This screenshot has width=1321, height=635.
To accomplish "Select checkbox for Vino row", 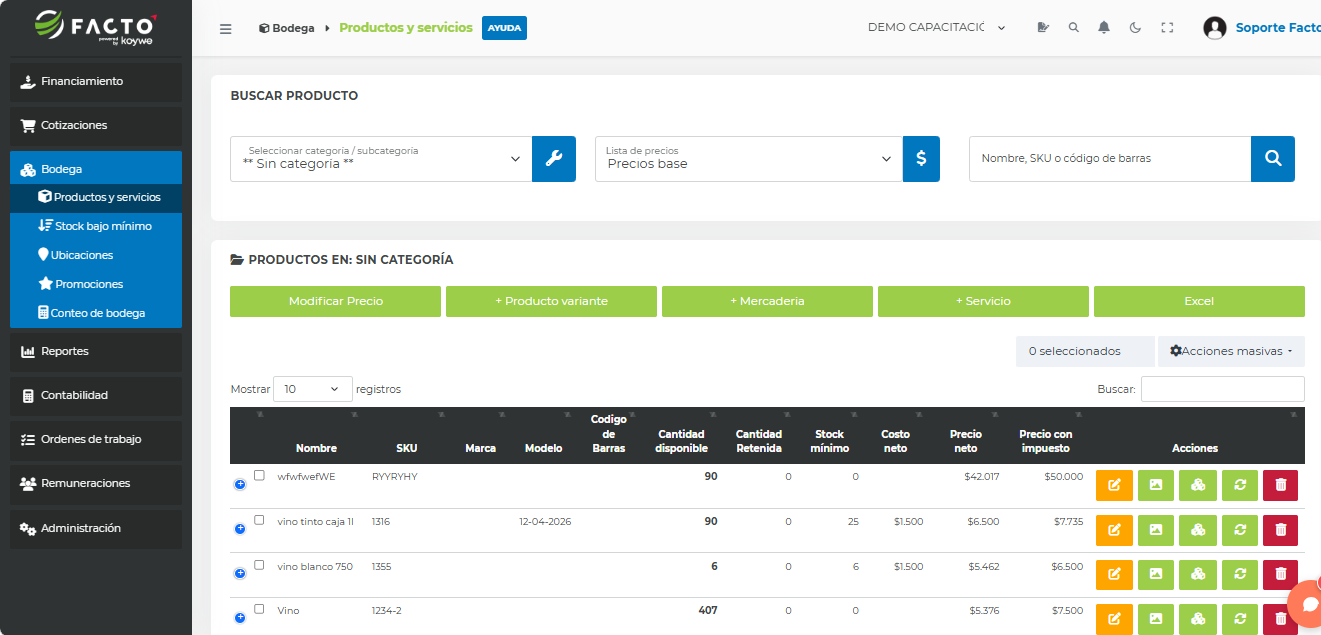I will pos(259,609).
